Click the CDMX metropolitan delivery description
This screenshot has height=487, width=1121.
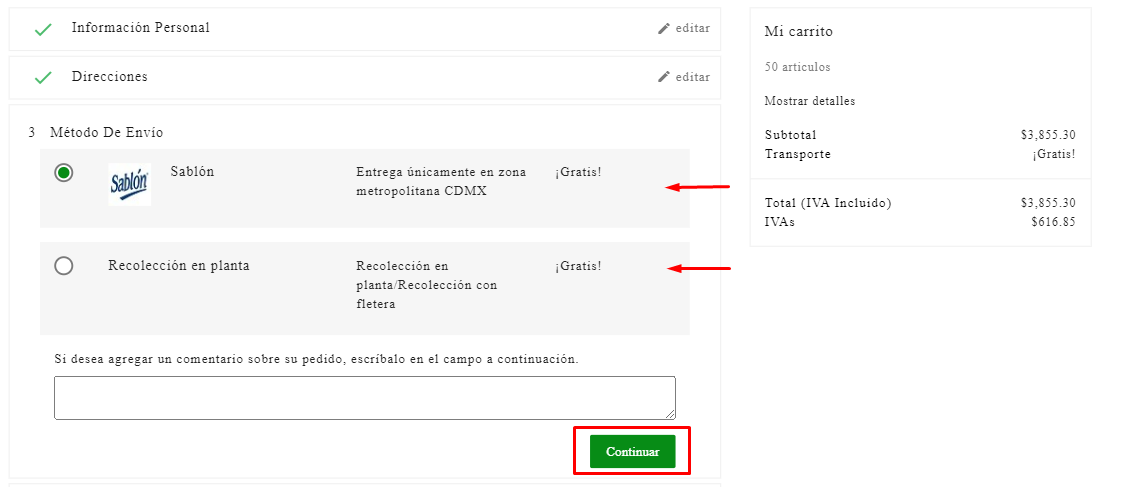coord(440,181)
